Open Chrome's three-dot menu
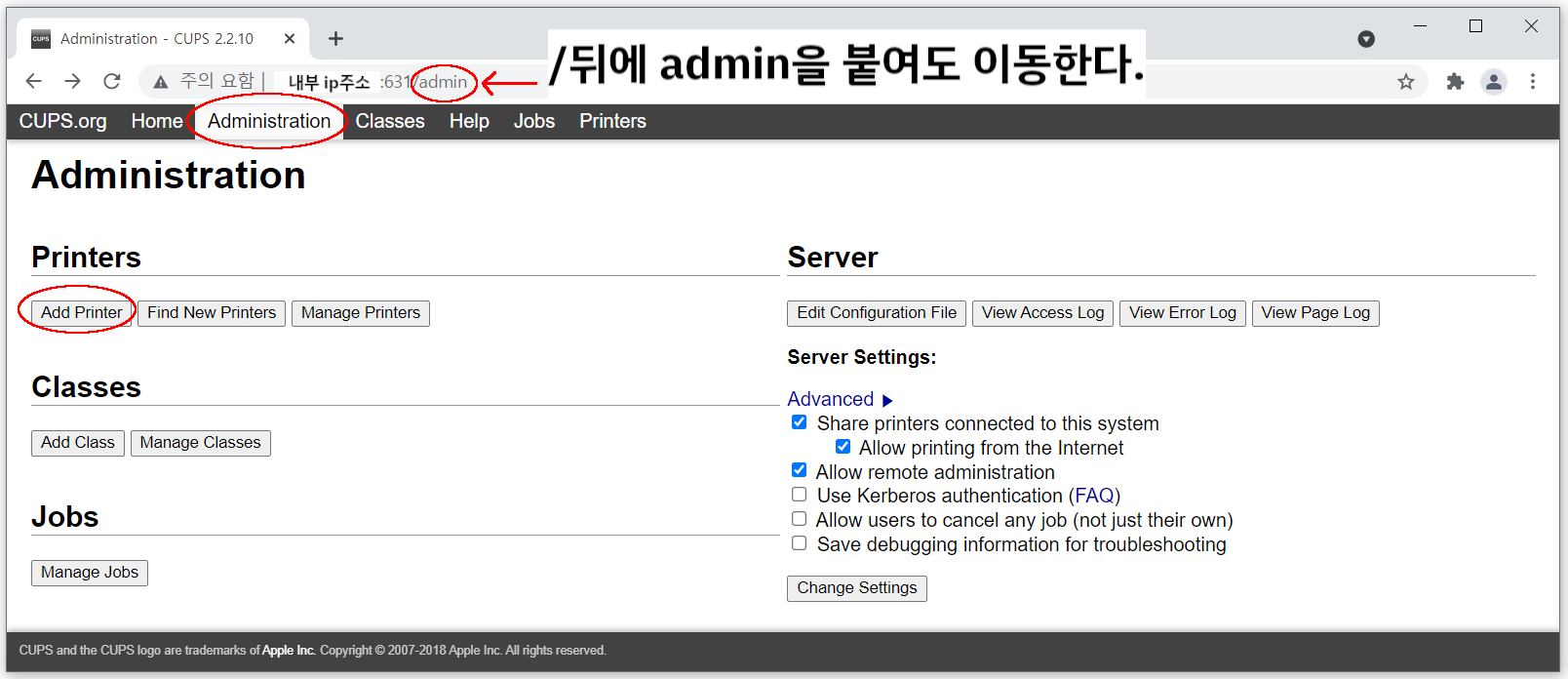 1533,82
